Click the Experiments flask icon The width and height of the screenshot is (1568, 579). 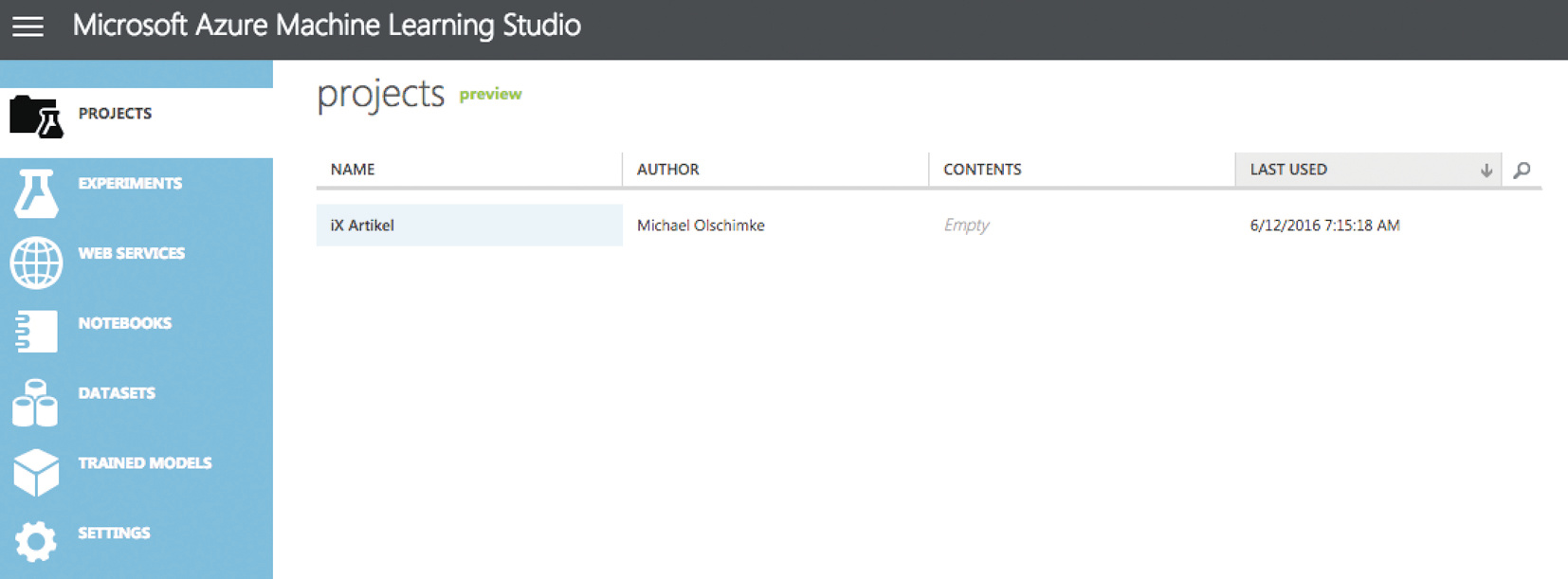coord(36,192)
